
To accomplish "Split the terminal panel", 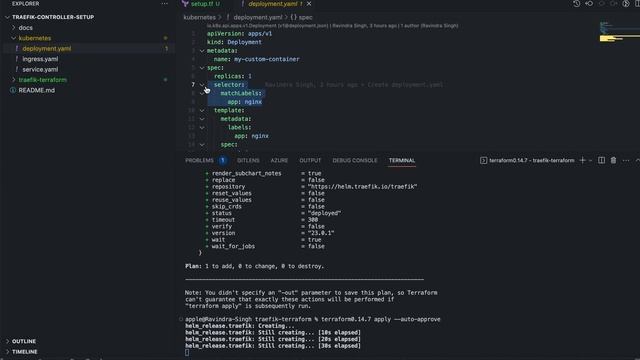I will tap(601, 160).
